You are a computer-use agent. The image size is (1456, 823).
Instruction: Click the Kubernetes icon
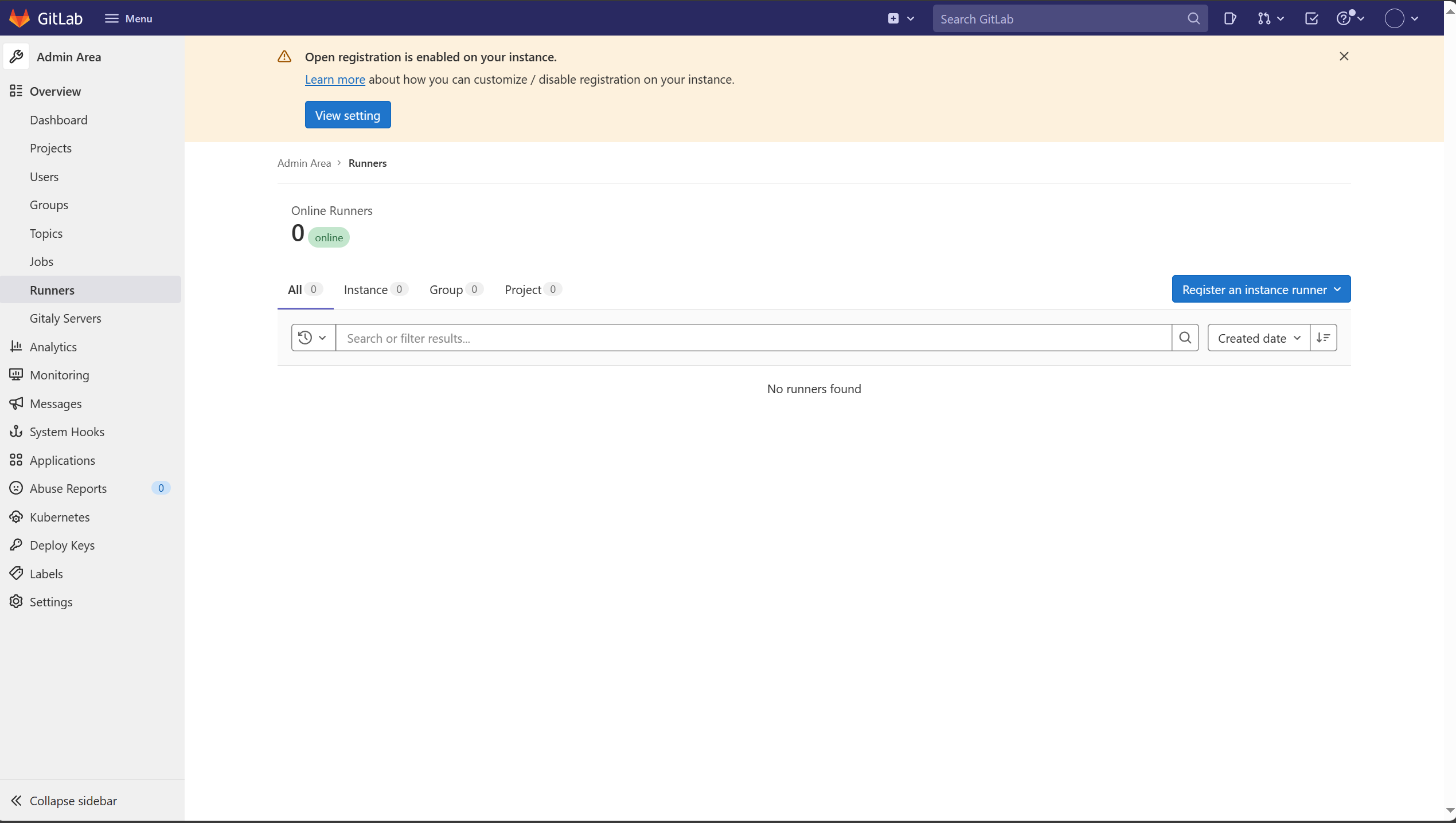click(16, 516)
